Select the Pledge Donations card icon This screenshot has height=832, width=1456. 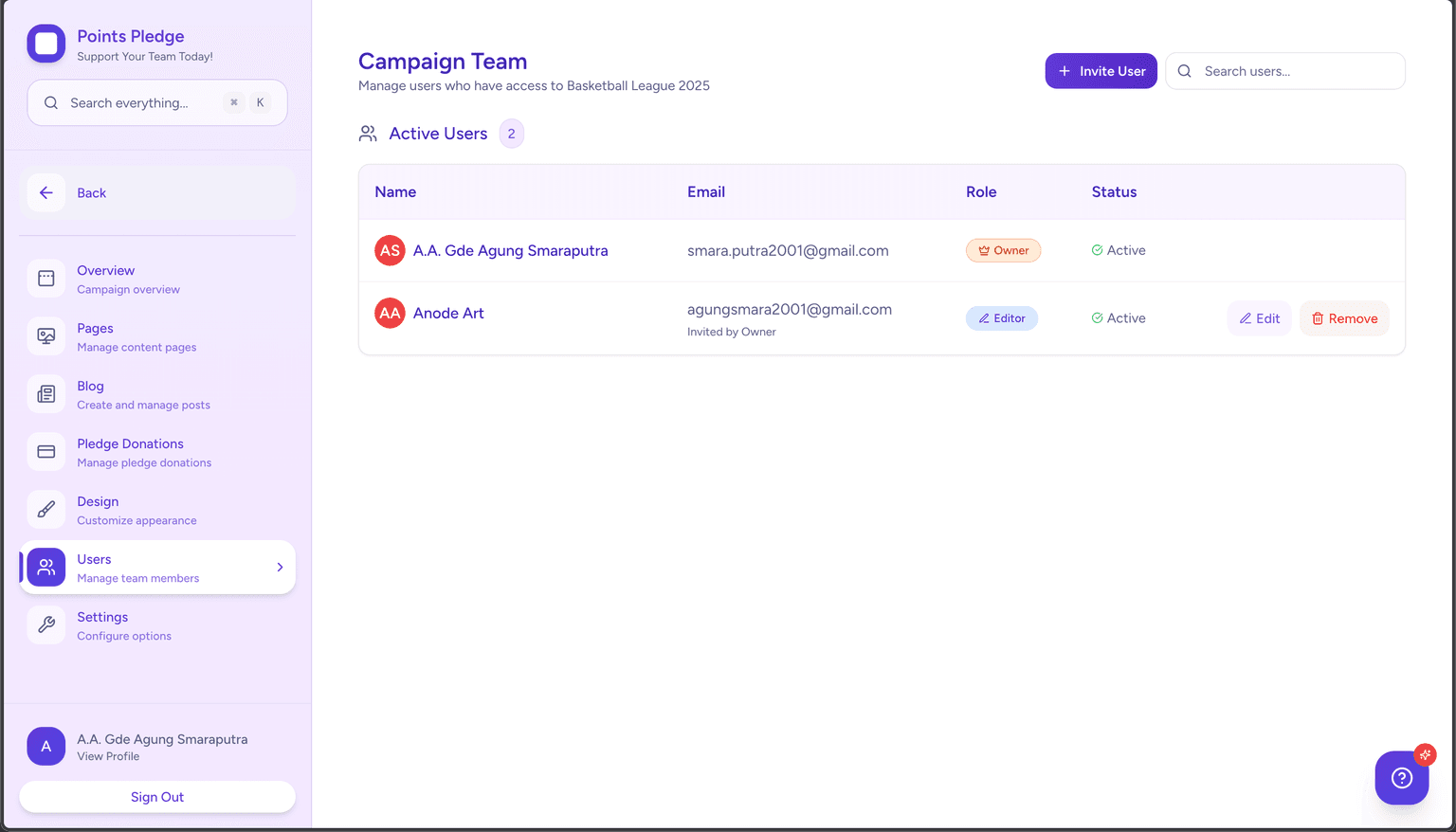45,452
